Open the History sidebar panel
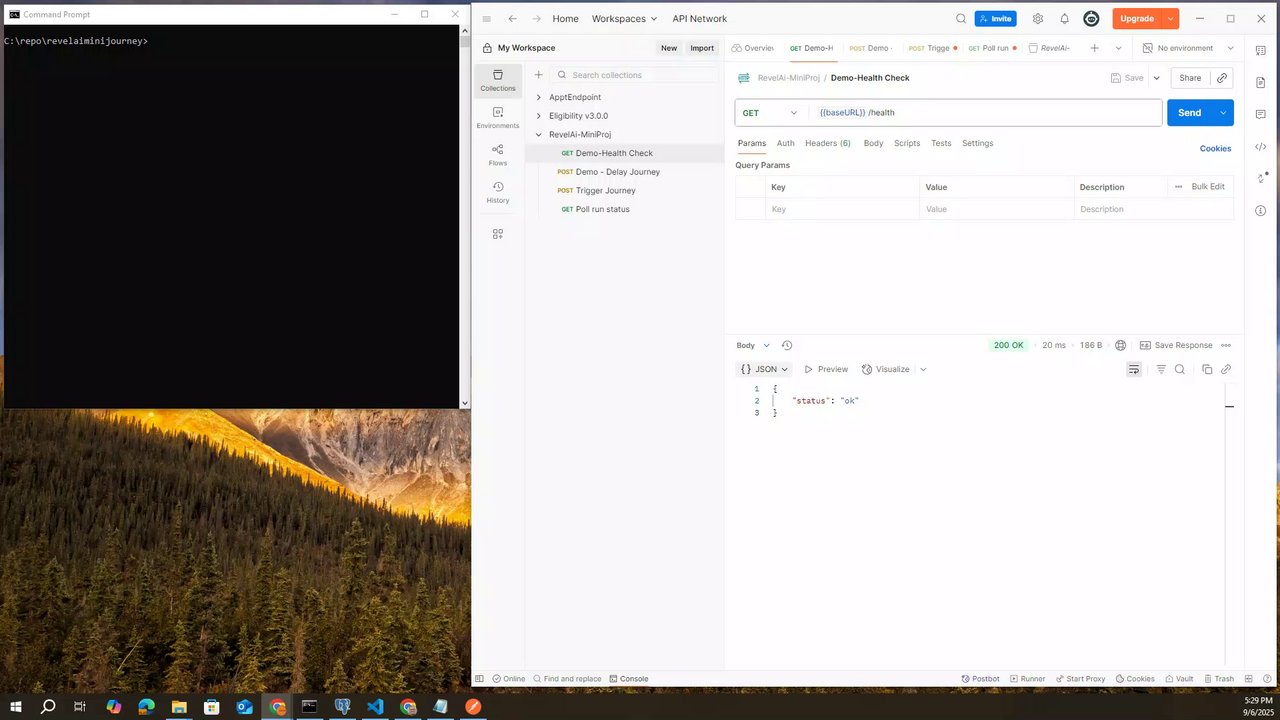This screenshot has height=720, width=1280. [x=498, y=193]
